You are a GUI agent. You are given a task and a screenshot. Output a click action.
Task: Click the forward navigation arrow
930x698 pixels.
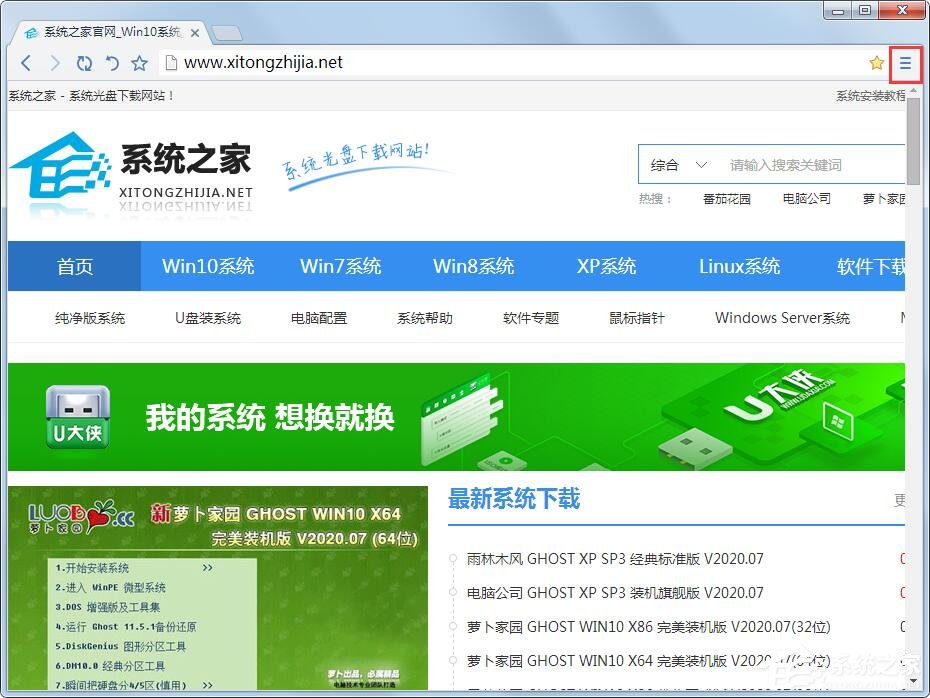pos(55,62)
